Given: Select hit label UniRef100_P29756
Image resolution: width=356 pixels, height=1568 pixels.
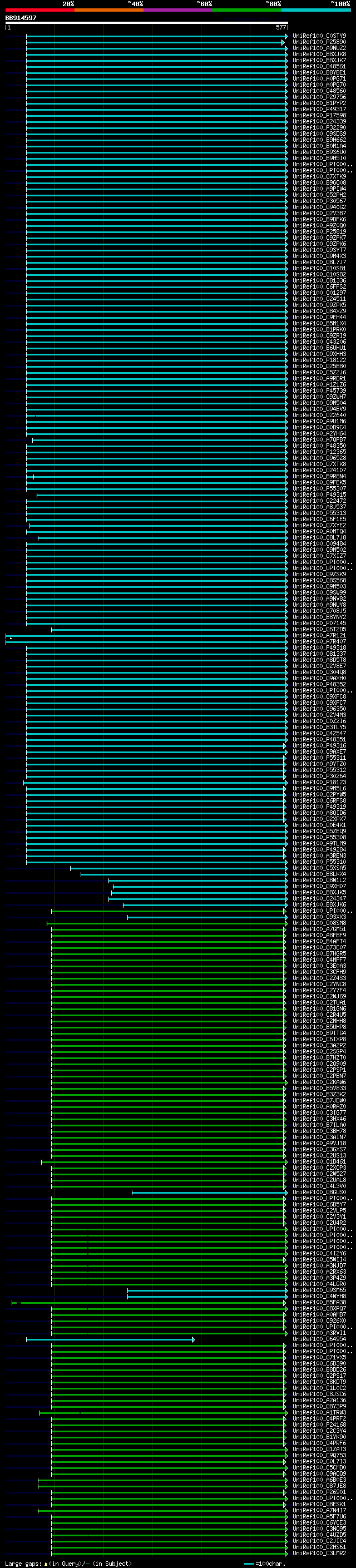Looking at the screenshot, I should click(x=319, y=97).
